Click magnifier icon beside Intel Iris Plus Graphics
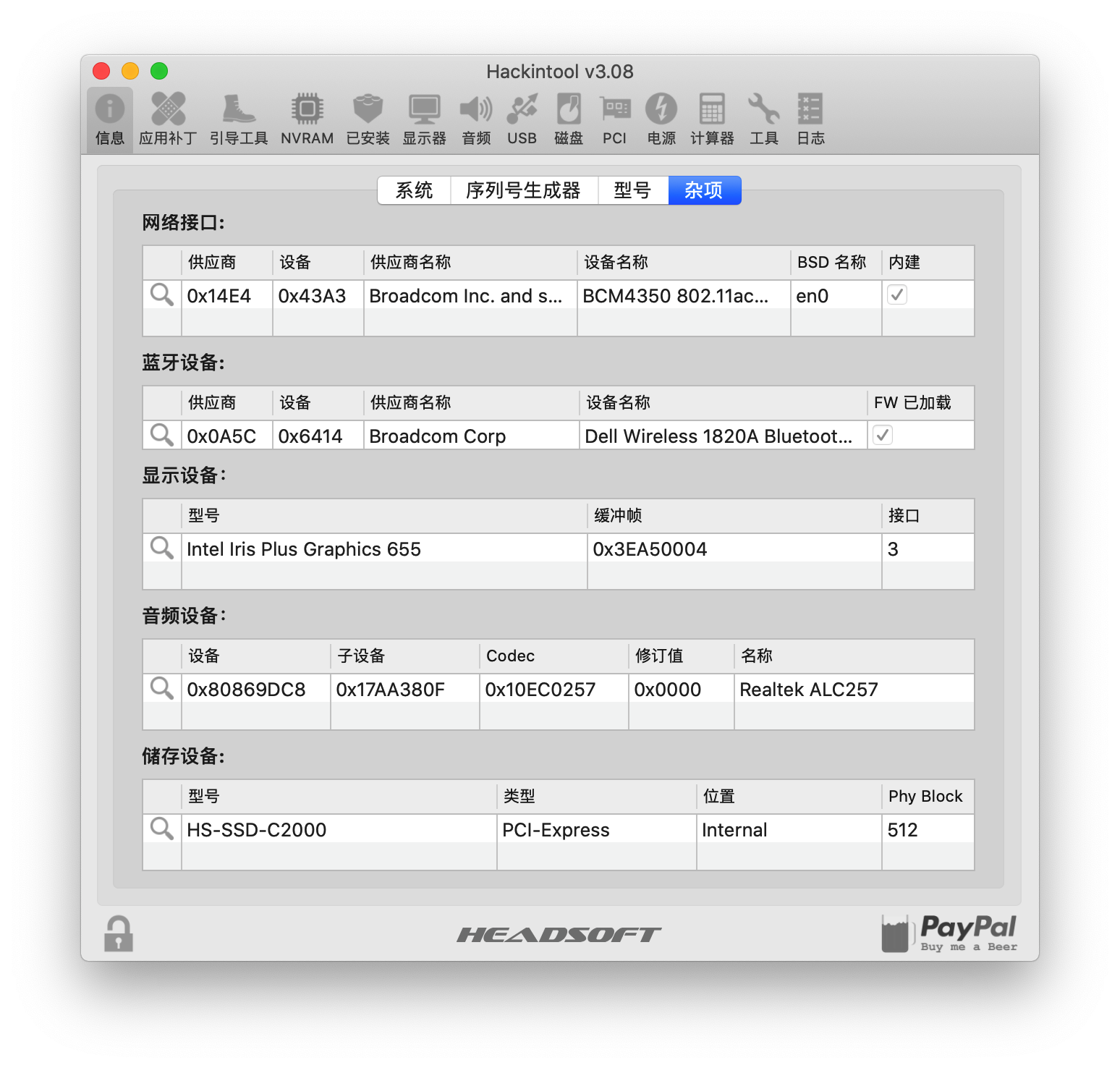This screenshot has height=1068, width=1120. [161, 548]
